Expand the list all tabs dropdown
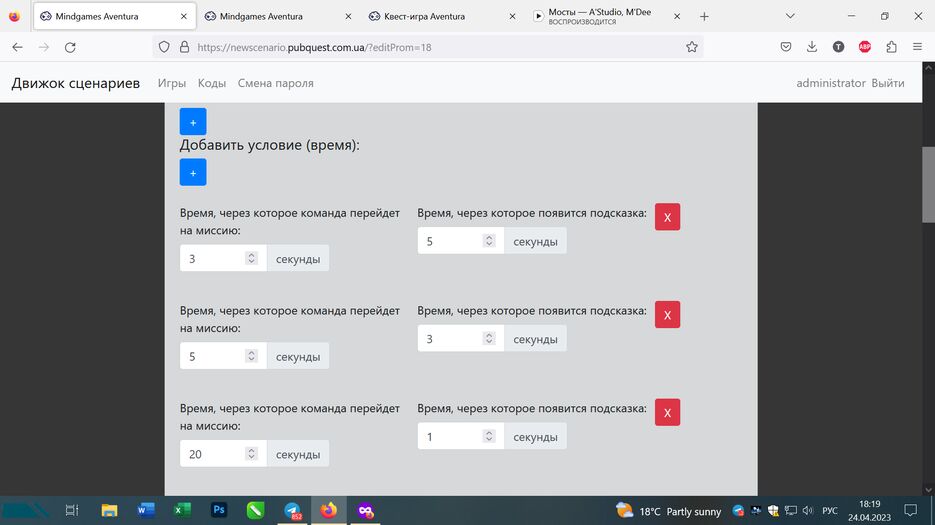The height and width of the screenshot is (525, 935). click(x=790, y=16)
